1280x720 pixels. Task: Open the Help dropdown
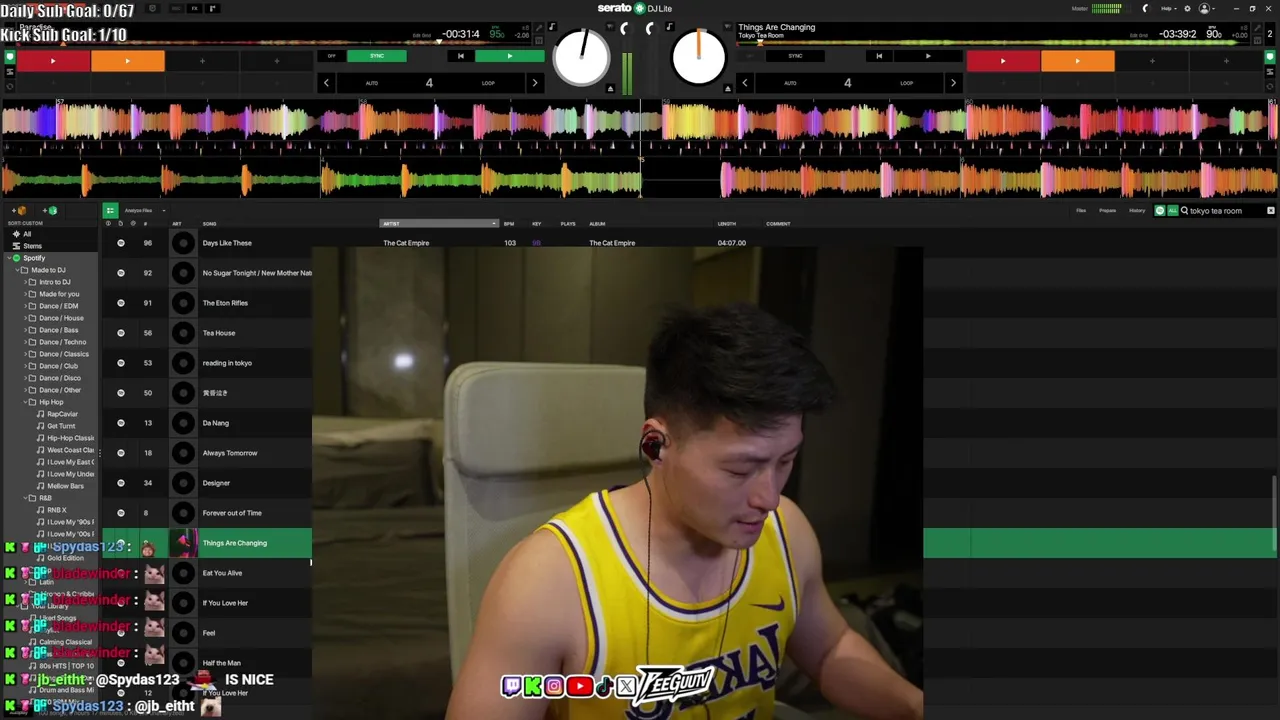pyautogui.click(x=1168, y=8)
